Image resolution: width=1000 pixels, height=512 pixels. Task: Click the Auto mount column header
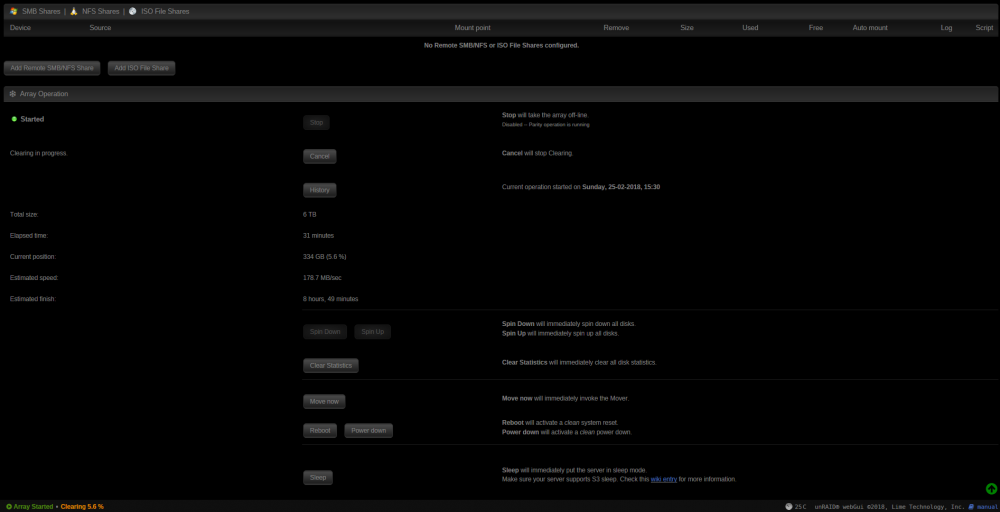pos(870,28)
